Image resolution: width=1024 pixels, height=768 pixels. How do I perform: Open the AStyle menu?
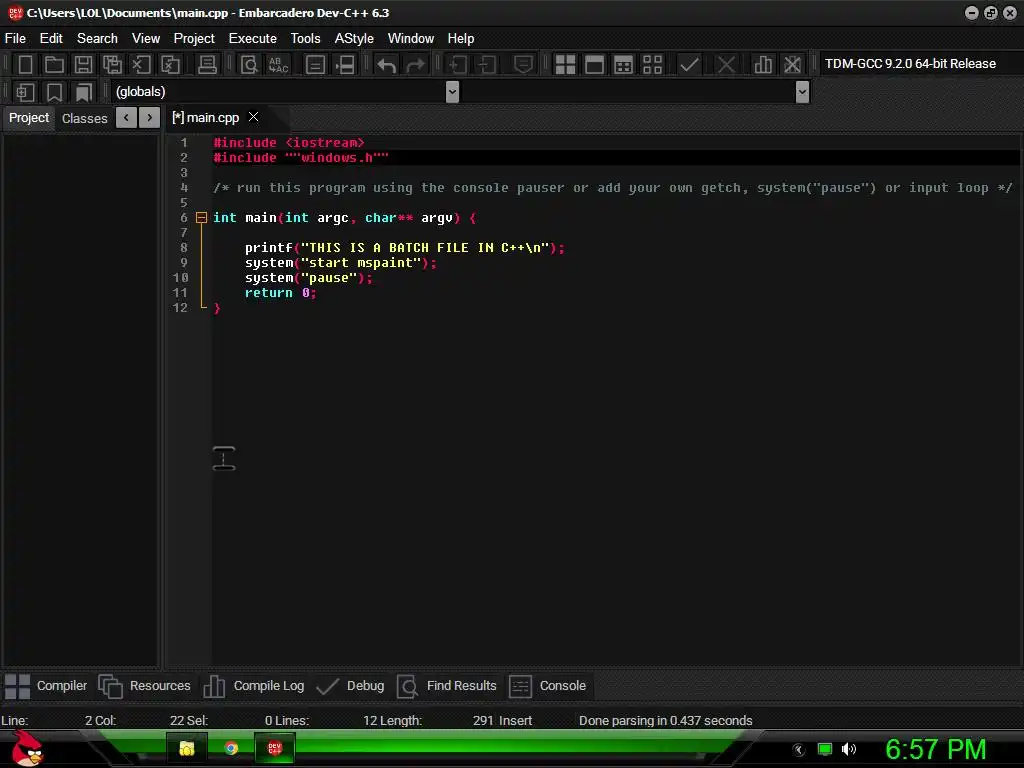click(x=354, y=39)
